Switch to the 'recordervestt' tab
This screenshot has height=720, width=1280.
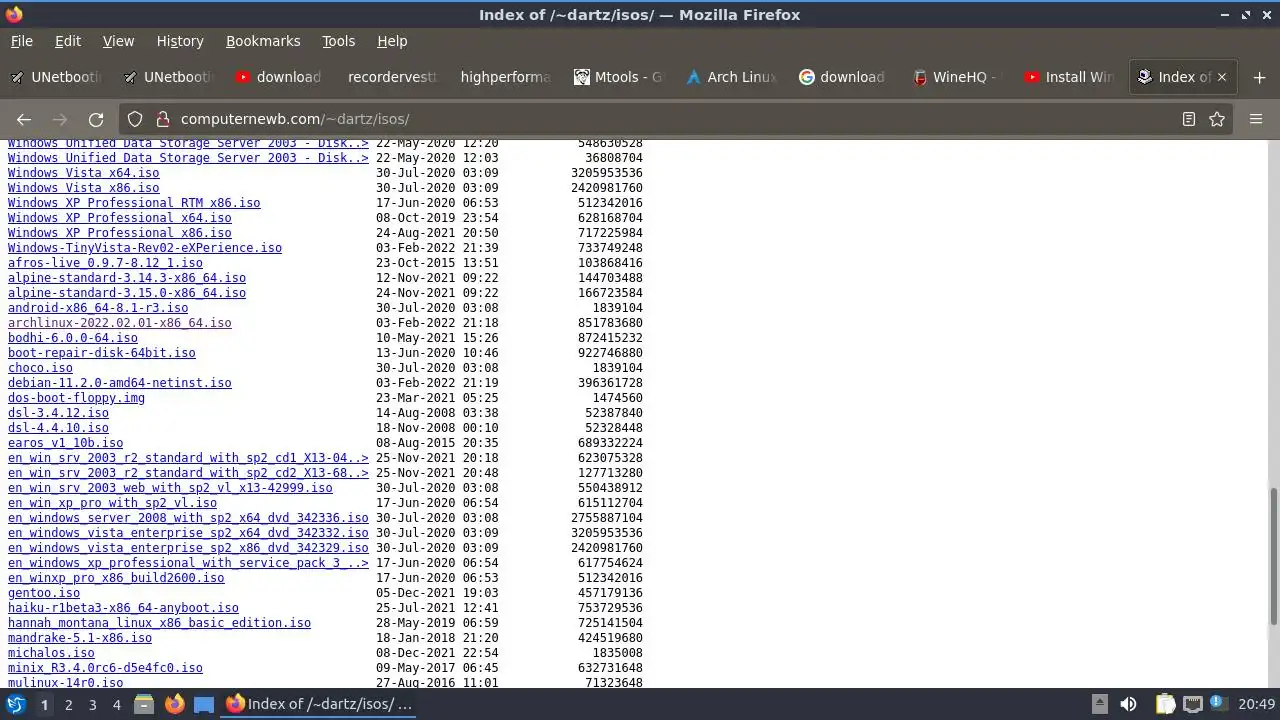coord(392,77)
